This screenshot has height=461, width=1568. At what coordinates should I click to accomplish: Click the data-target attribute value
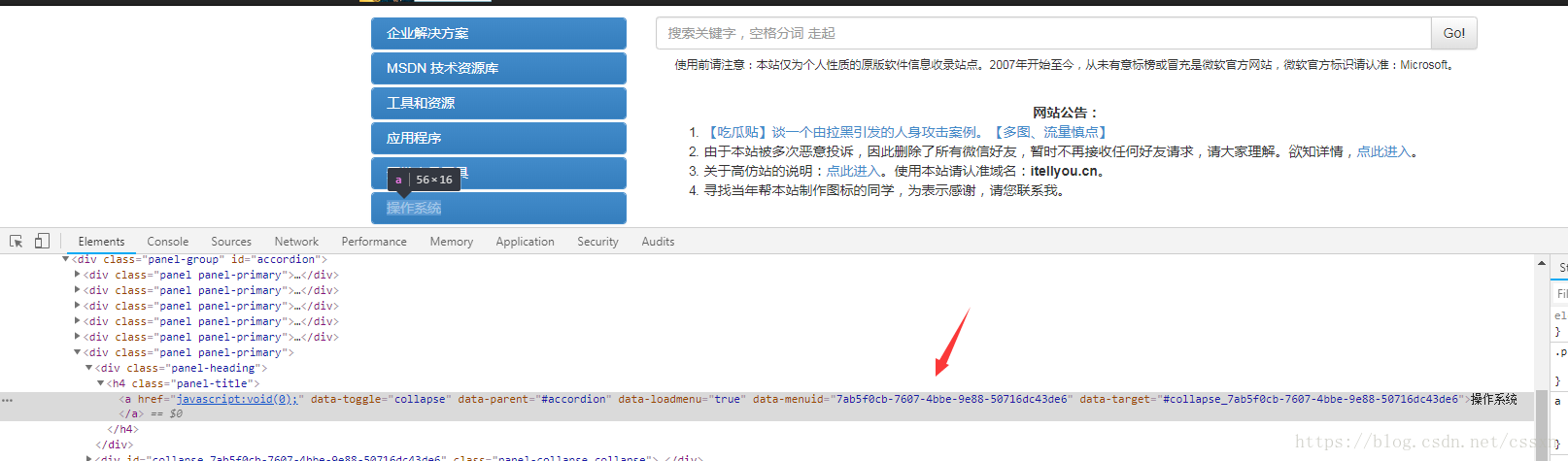1311,399
